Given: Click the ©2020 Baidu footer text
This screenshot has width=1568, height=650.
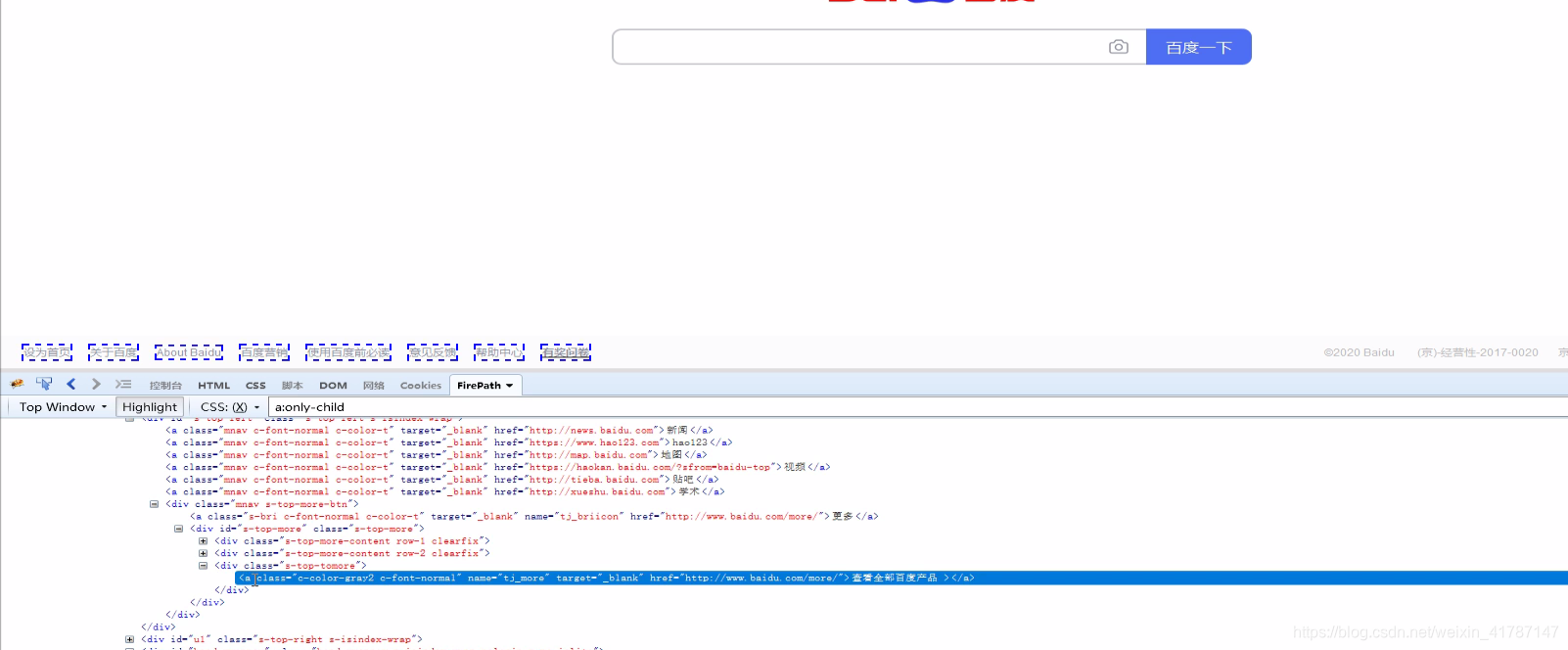Looking at the screenshot, I should point(1359,352).
